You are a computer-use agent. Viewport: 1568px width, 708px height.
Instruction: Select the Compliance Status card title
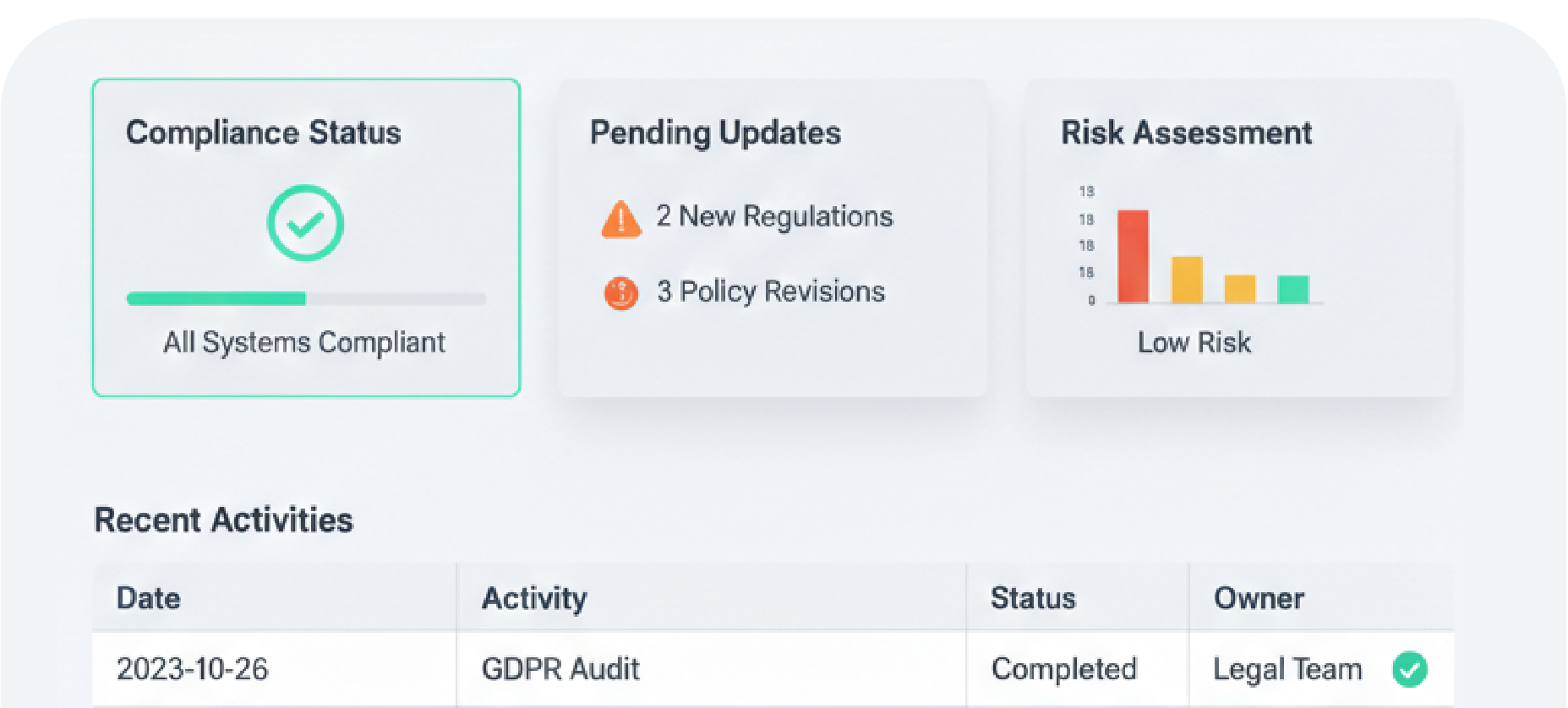pos(264,133)
